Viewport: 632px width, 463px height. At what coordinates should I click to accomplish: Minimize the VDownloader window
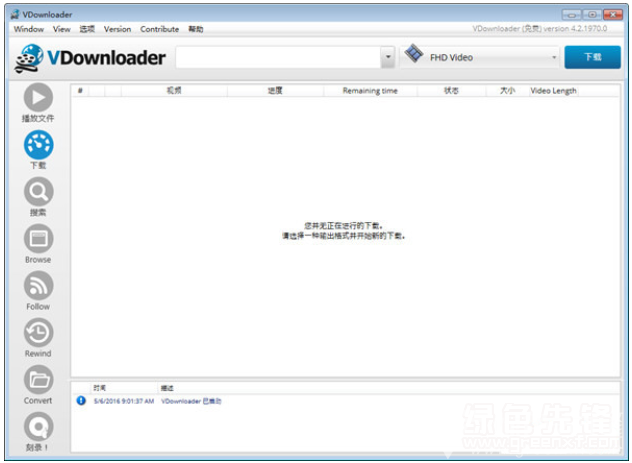click(572, 15)
